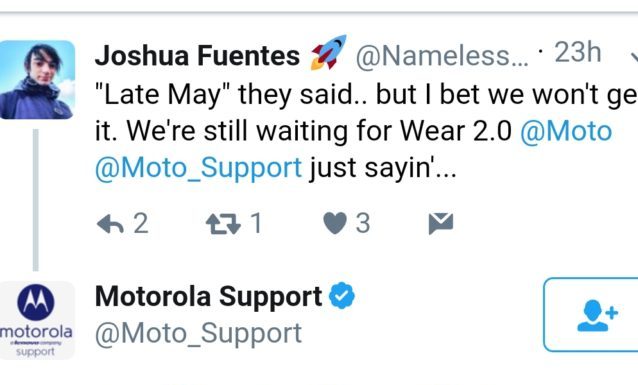Retweet Joshua Fuentes' tweet
Viewport: 638px width, 385px height.
(x=223, y=224)
